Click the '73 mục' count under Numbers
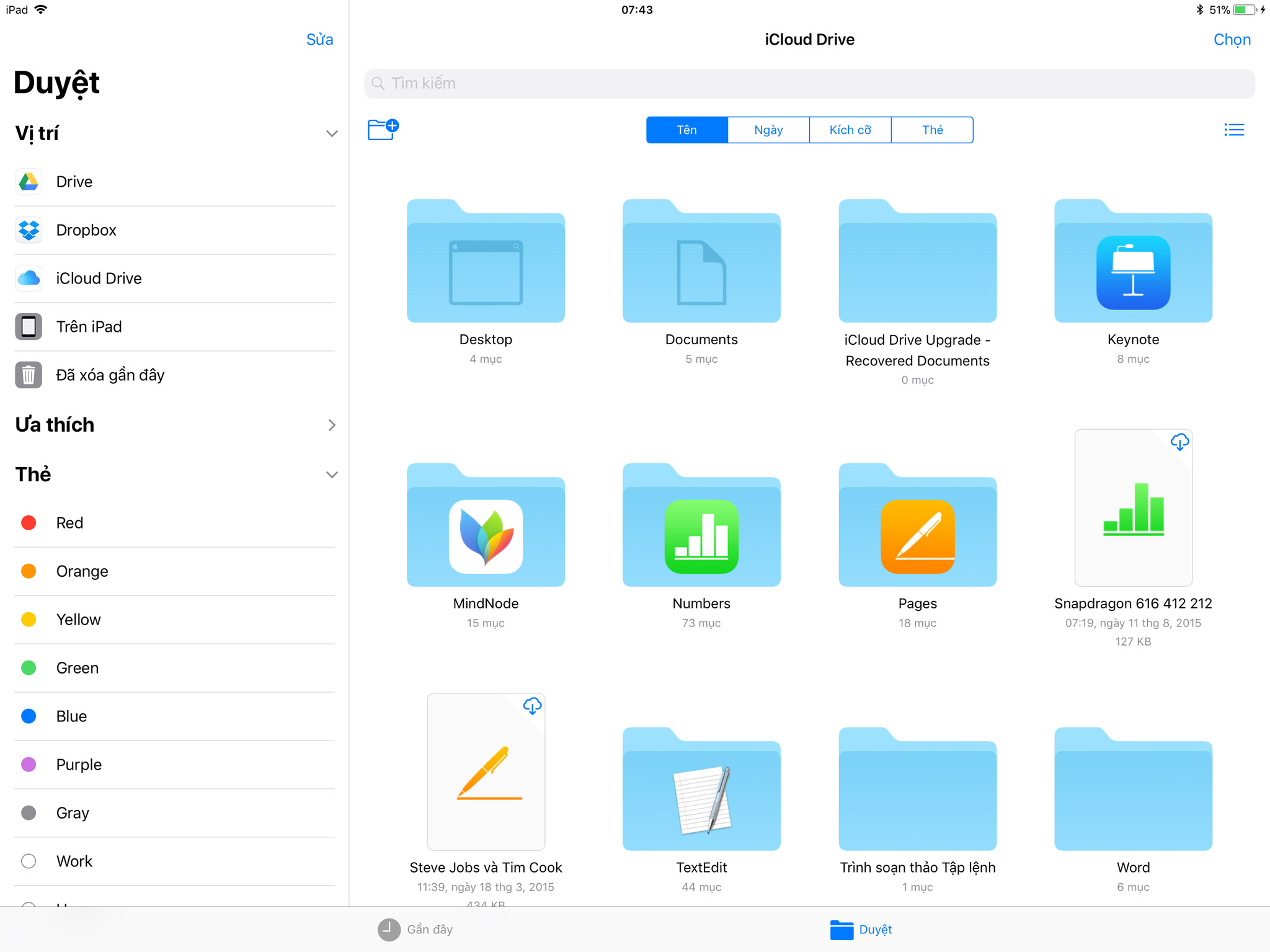 pyautogui.click(x=701, y=623)
